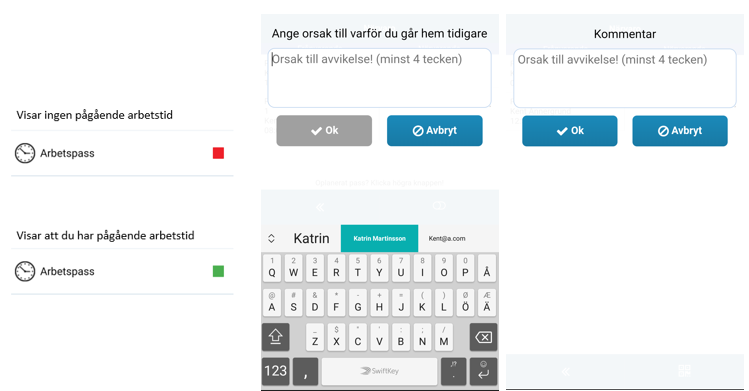Click the greyed Ok button in the early-leave dialog

click(x=324, y=130)
